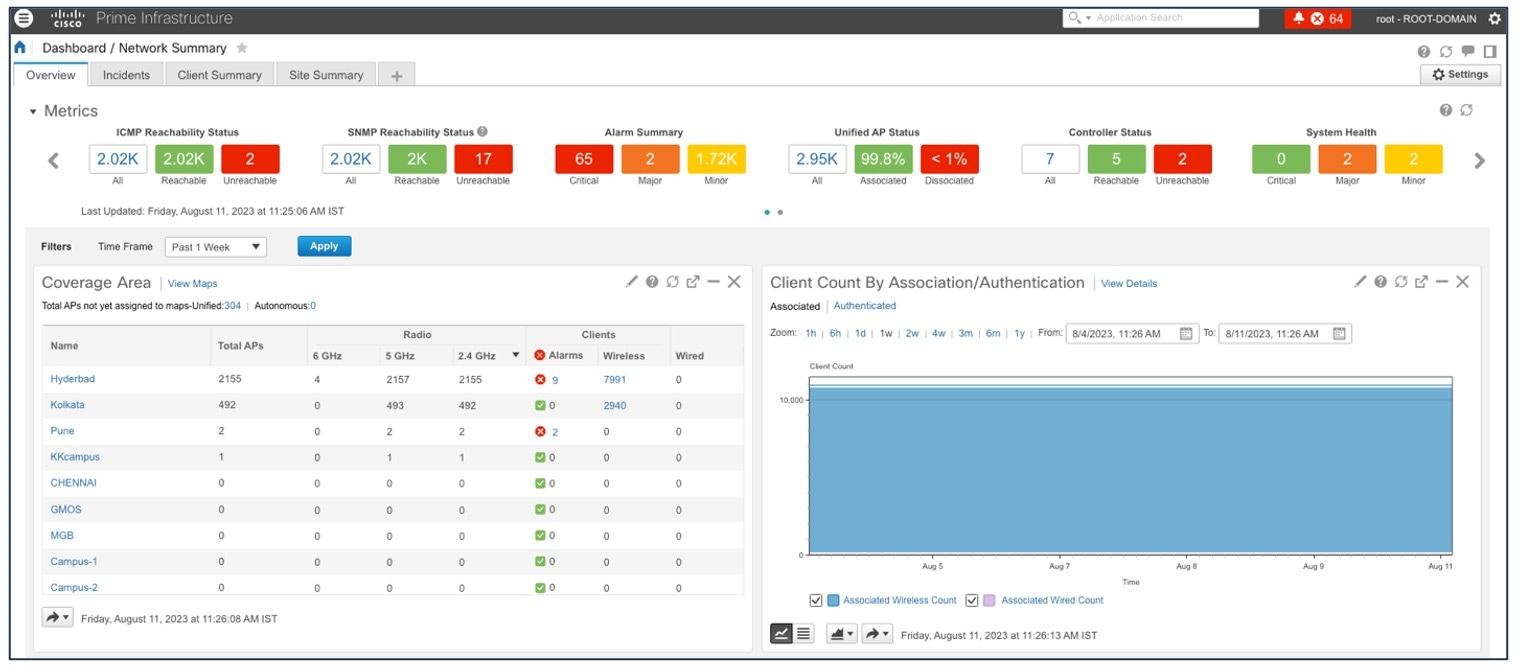Show help for SNMP Reachability Status
1518x668 pixels.
click(482, 132)
